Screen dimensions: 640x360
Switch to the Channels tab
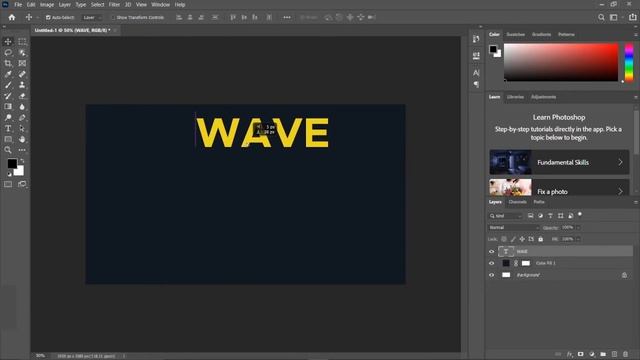(518, 202)
